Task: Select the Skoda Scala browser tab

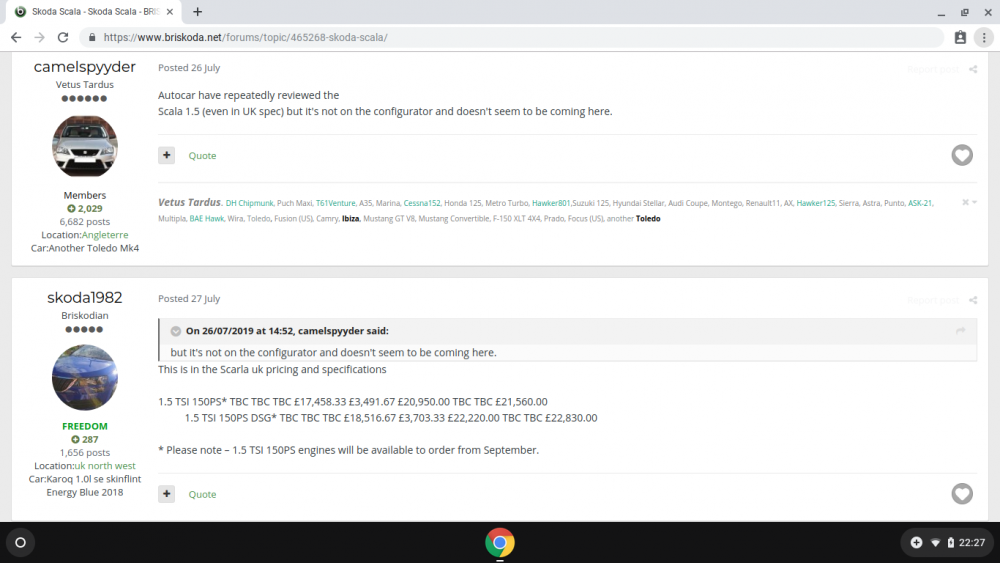Action: (94, 11)
